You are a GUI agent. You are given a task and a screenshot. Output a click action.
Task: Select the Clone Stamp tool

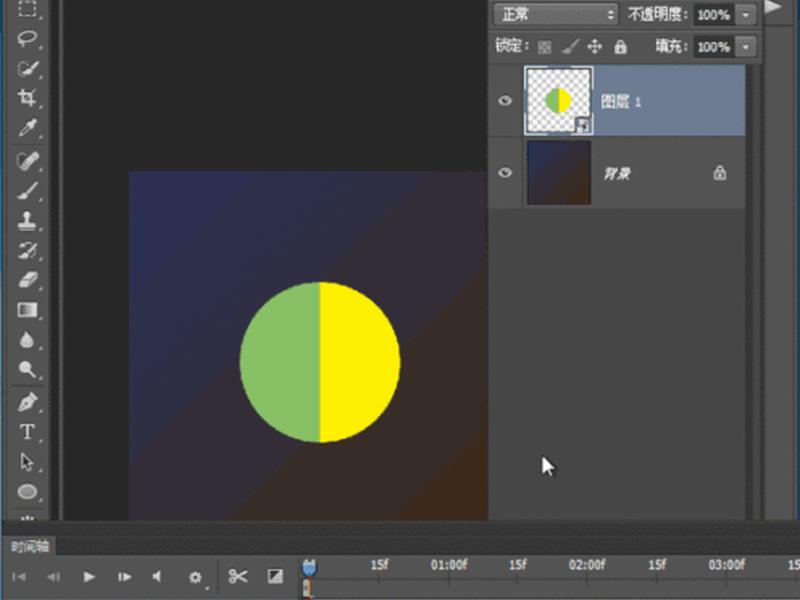[27, 220]
